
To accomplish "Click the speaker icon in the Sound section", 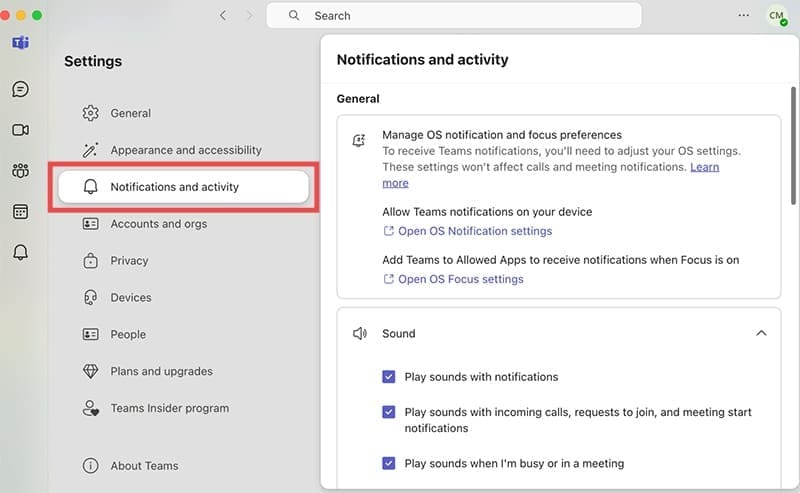I will click(x=360, y=333).
